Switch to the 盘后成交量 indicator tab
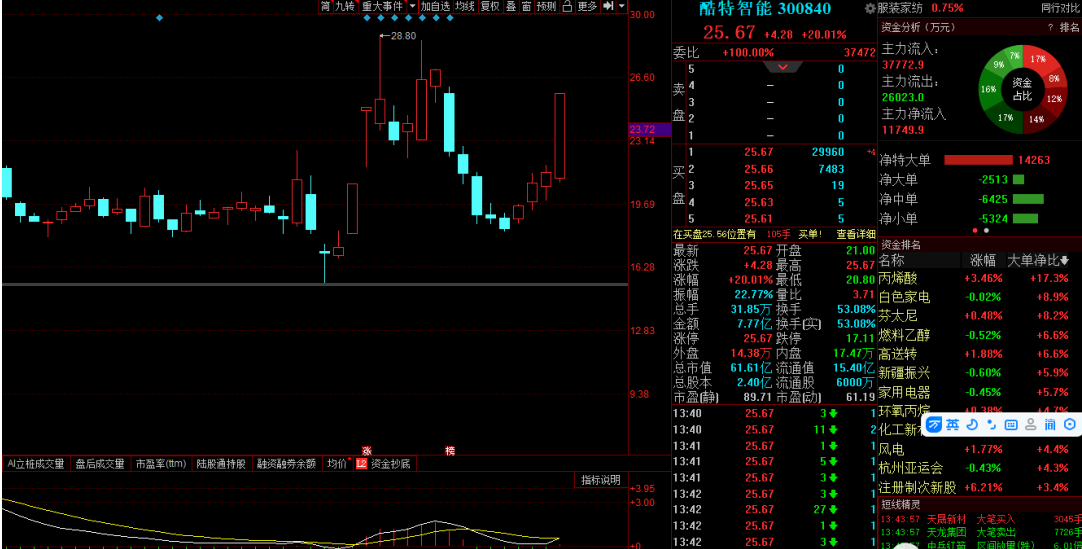 point(100,463)
